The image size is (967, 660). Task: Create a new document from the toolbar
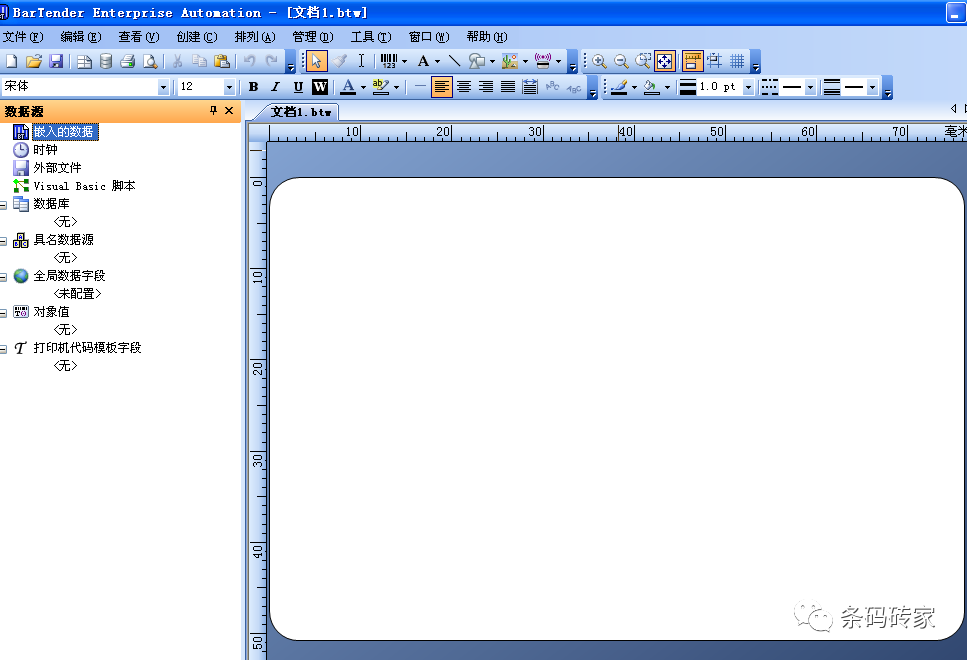click(x=12, y=61)
